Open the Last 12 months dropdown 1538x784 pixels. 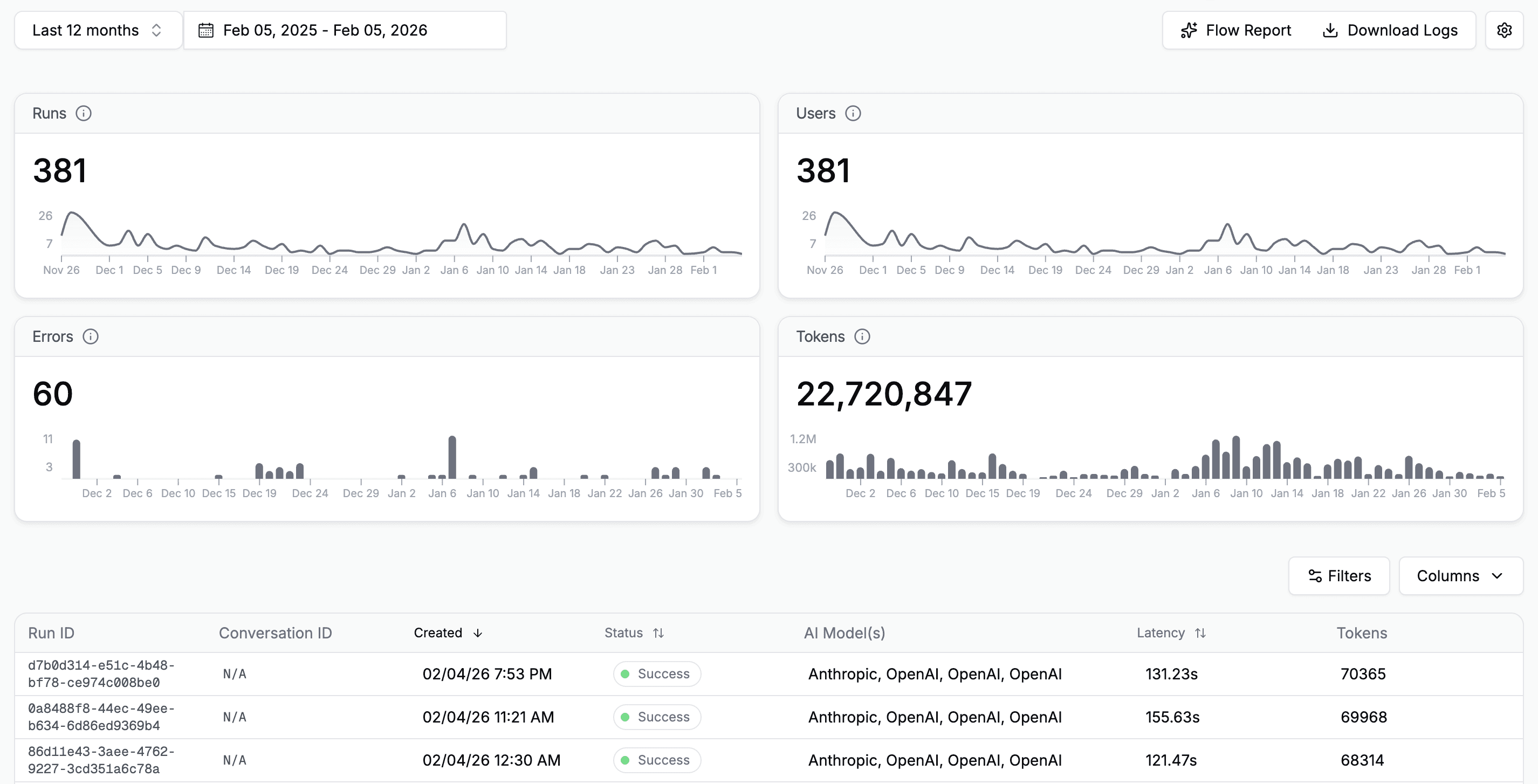pos(97,30)
